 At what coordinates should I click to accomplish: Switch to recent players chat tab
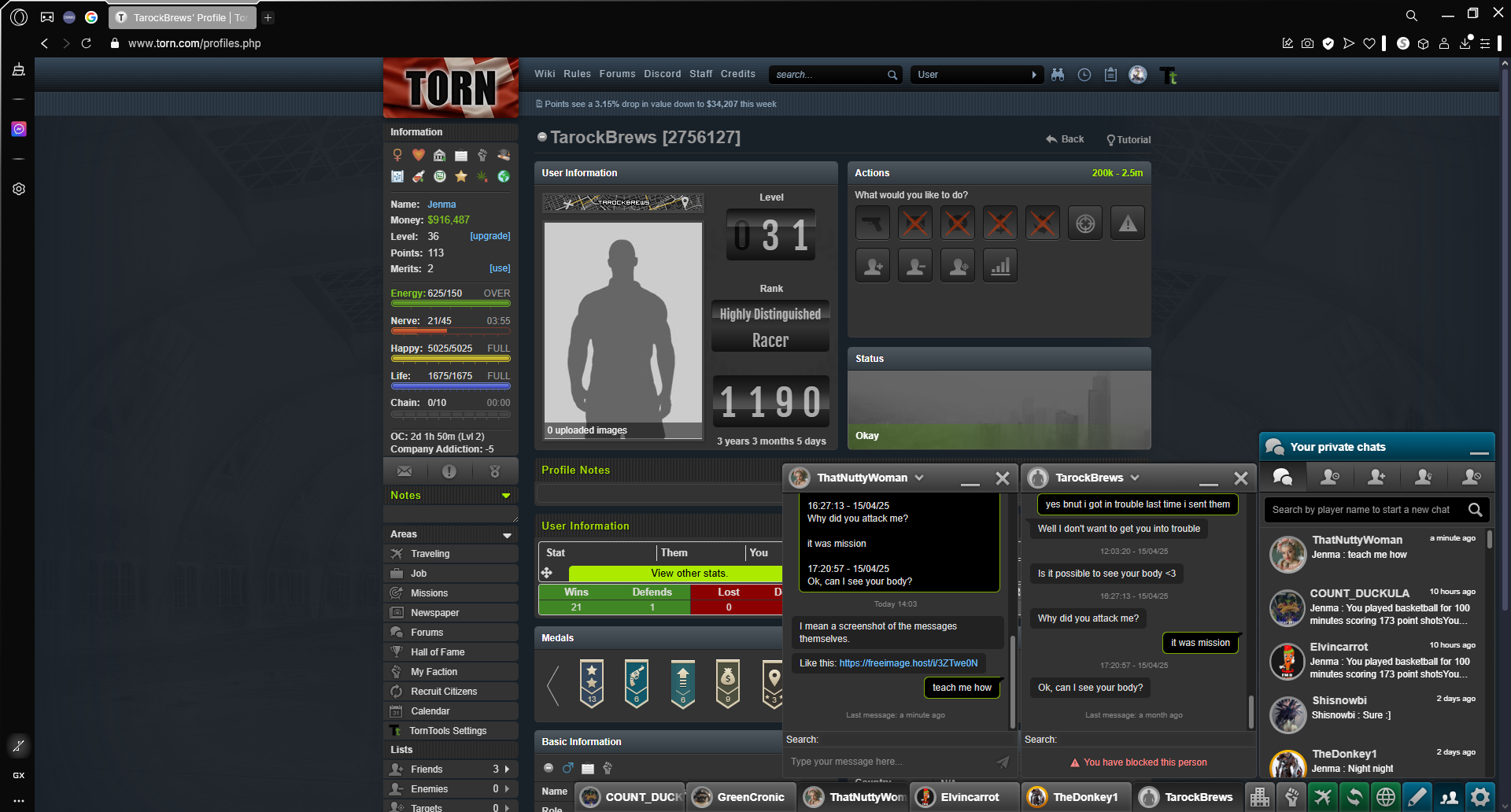click(x=1330, y=477)
